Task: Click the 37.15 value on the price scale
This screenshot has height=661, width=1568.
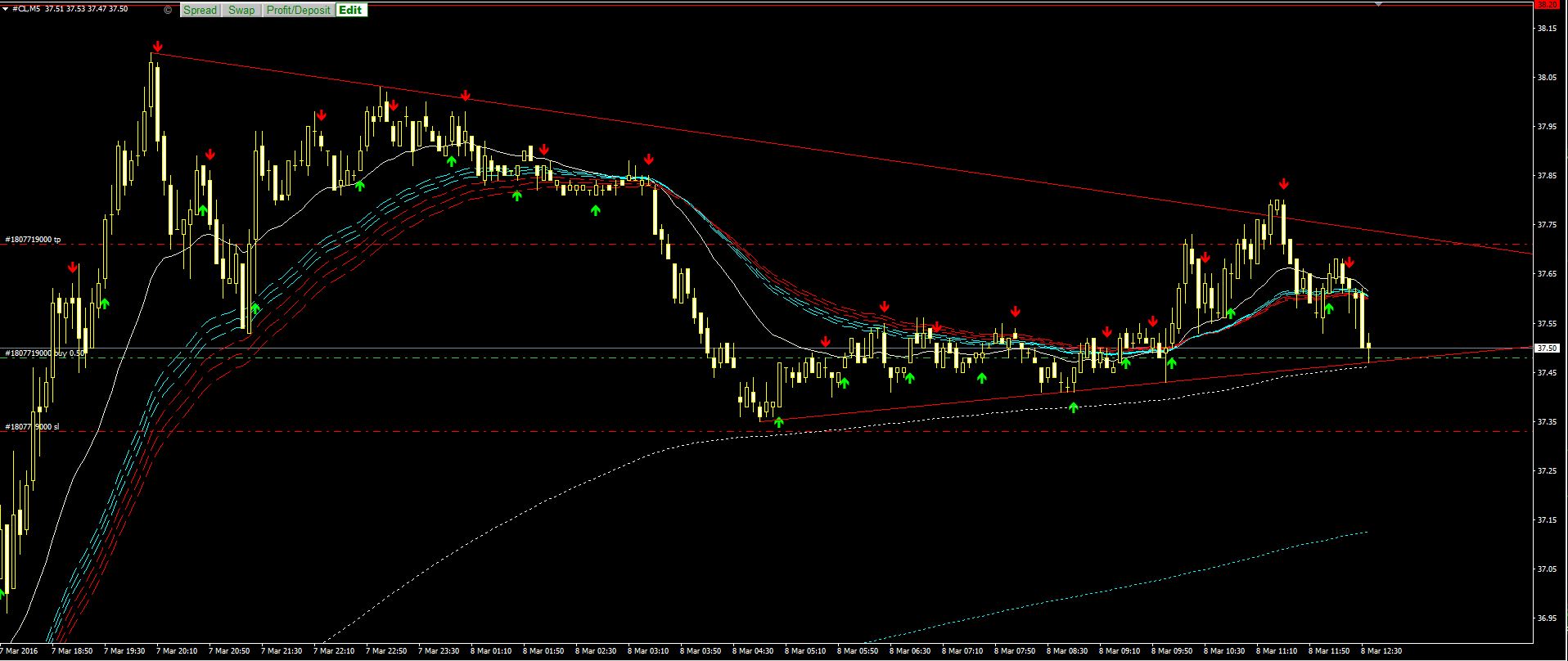Action: (x=1547, y=520)
